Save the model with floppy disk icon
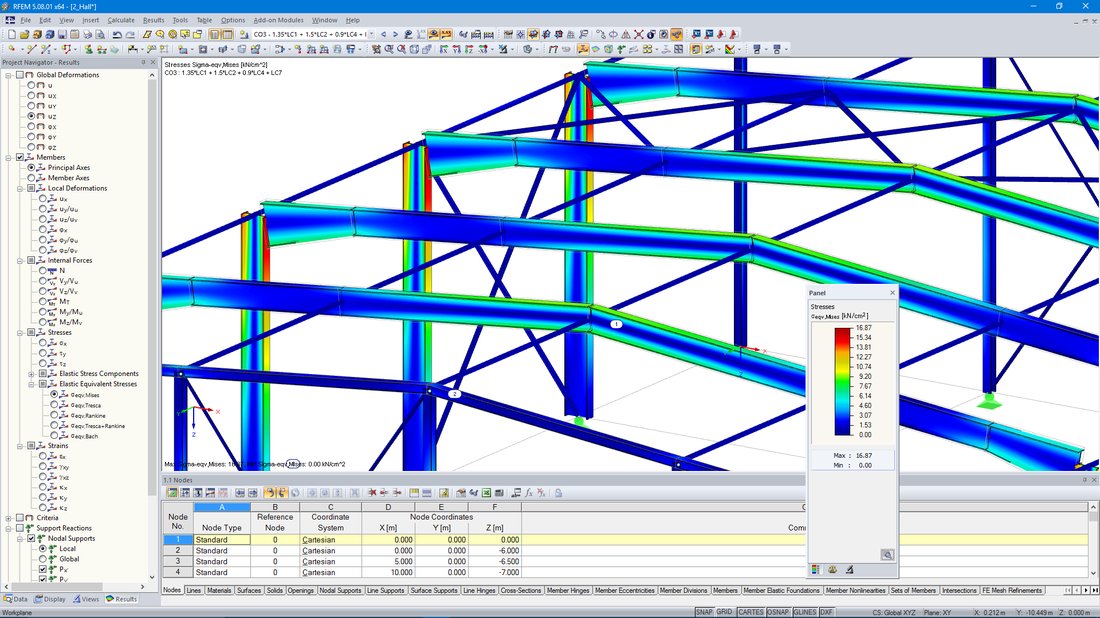1100x618 pixels. 62,34
